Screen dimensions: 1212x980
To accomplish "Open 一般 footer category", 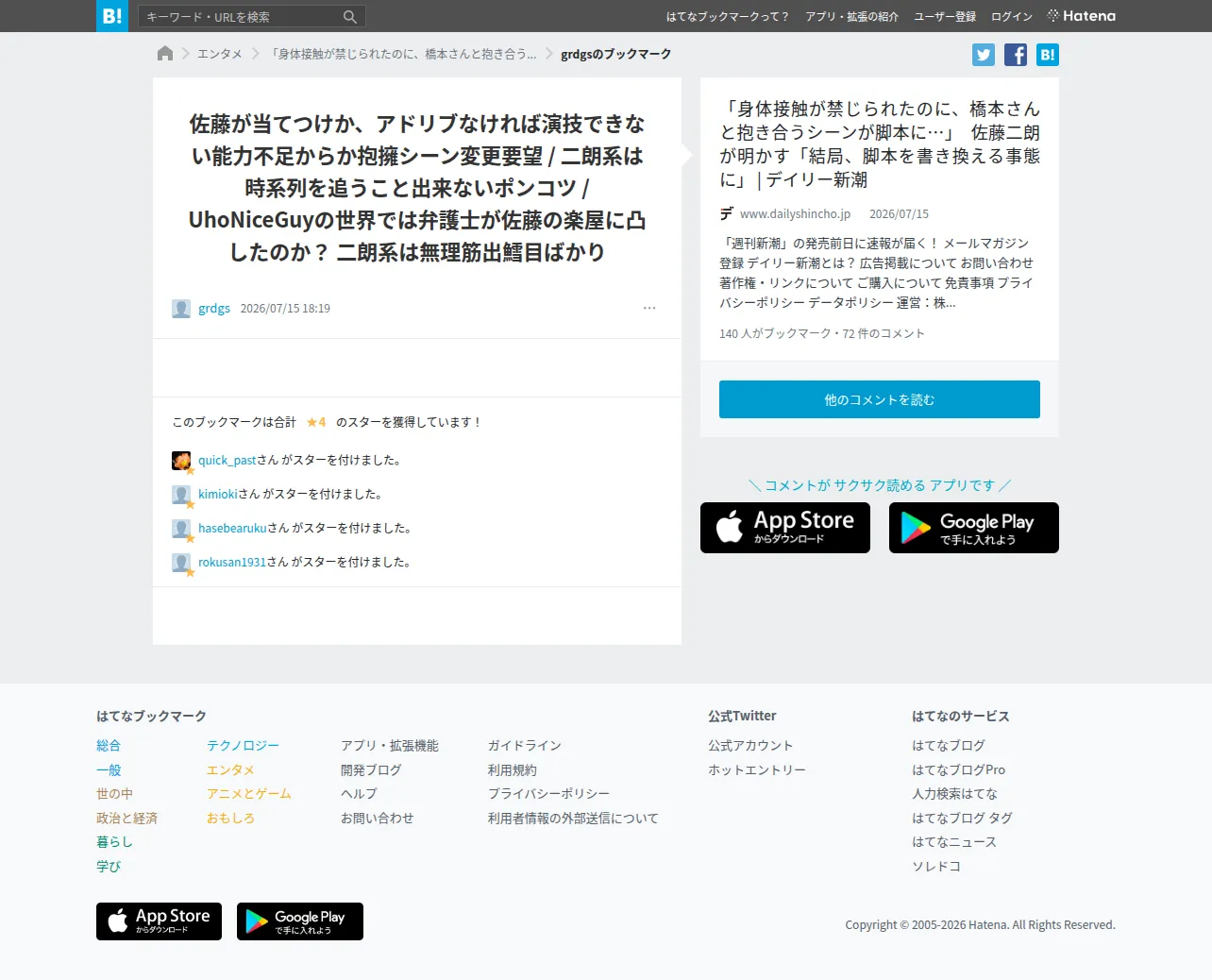I will 109,770.
